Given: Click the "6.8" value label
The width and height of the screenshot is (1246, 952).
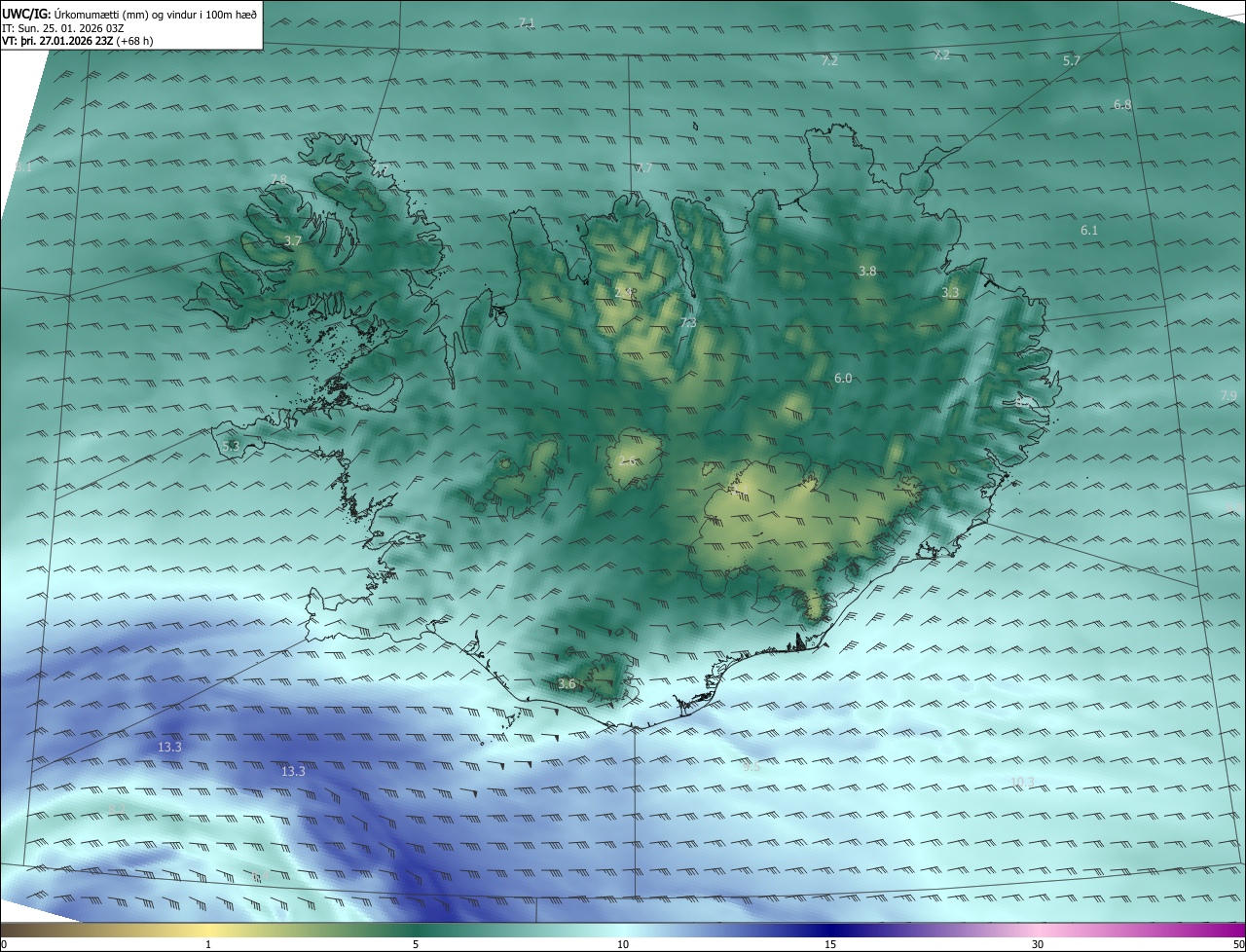Looking at the screenshot, I should click(x=1122, y=104).
